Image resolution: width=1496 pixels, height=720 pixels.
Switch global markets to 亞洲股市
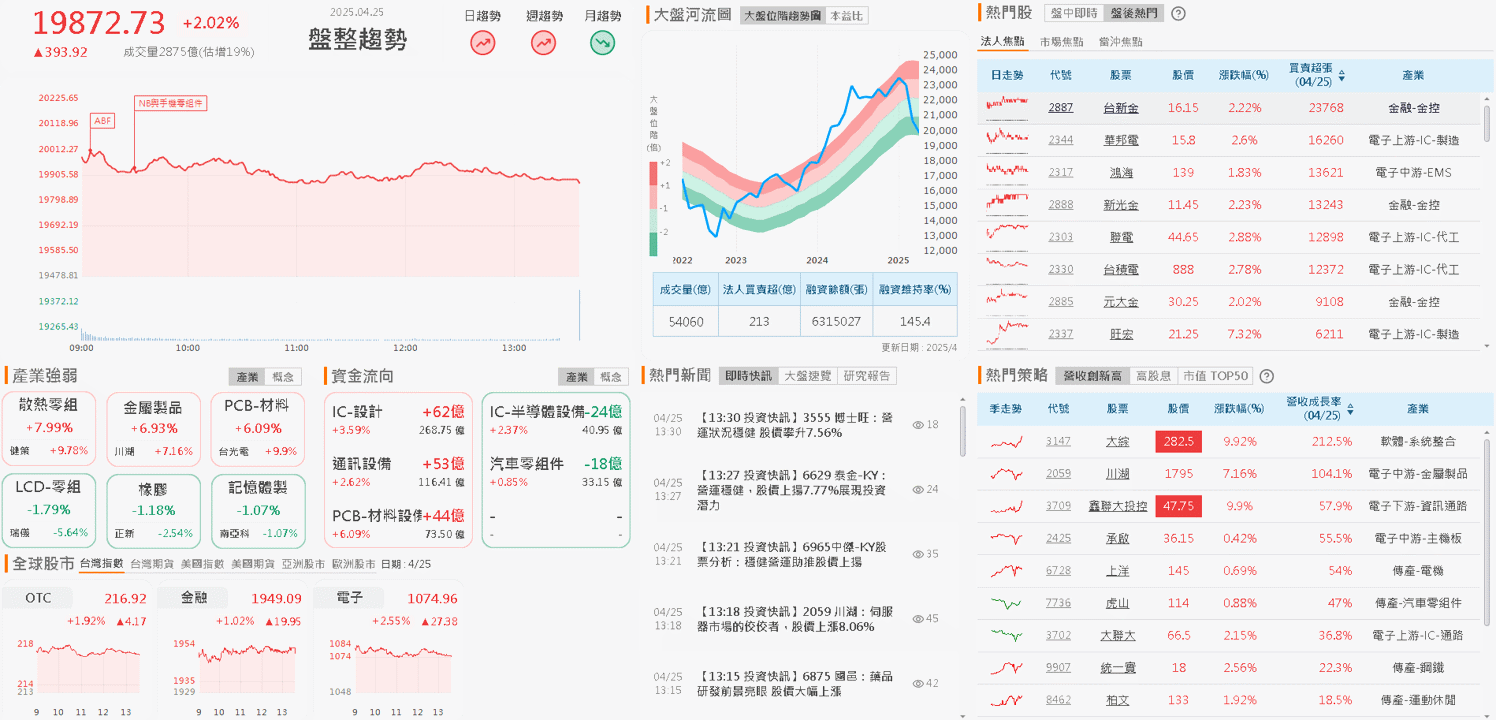point(303,564)
